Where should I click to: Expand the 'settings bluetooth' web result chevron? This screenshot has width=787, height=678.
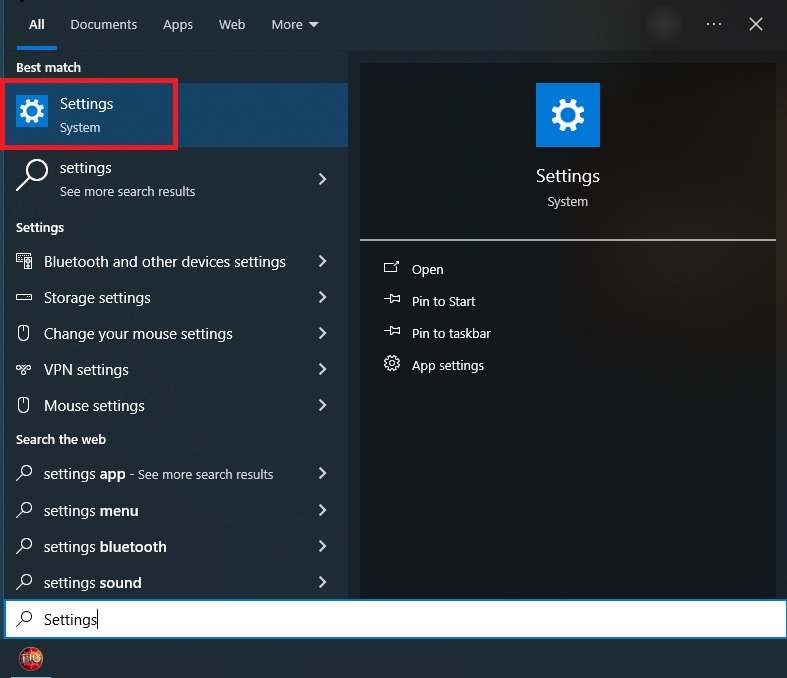pyautogui.click(x=322, y=547)
